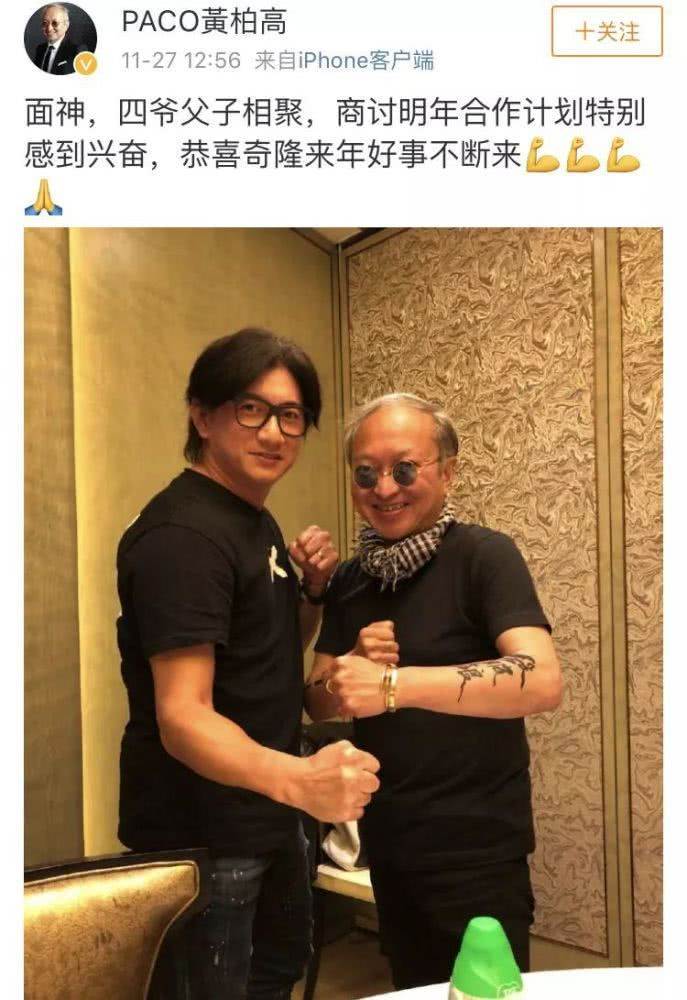Open the PACO黃柏高 username link

tap(204, 22)
